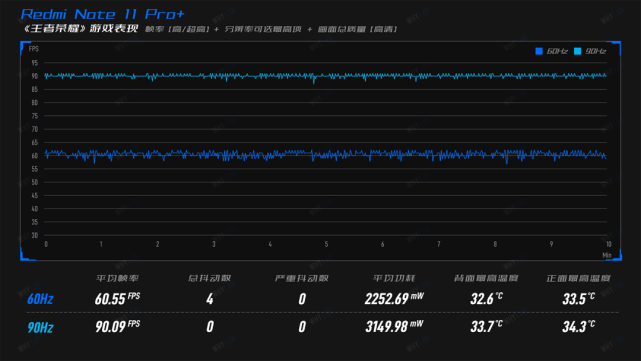Screen dimensions: 641x361
Task: Click the 45 tick on the FPS axis
Action: [x=35, y=195]
